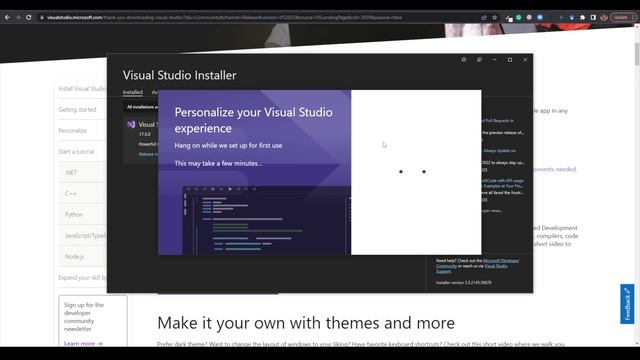The height and width of the screenshot is (360, 640).
Task: Click the code editor preview illustration
Action: (267, 220)
